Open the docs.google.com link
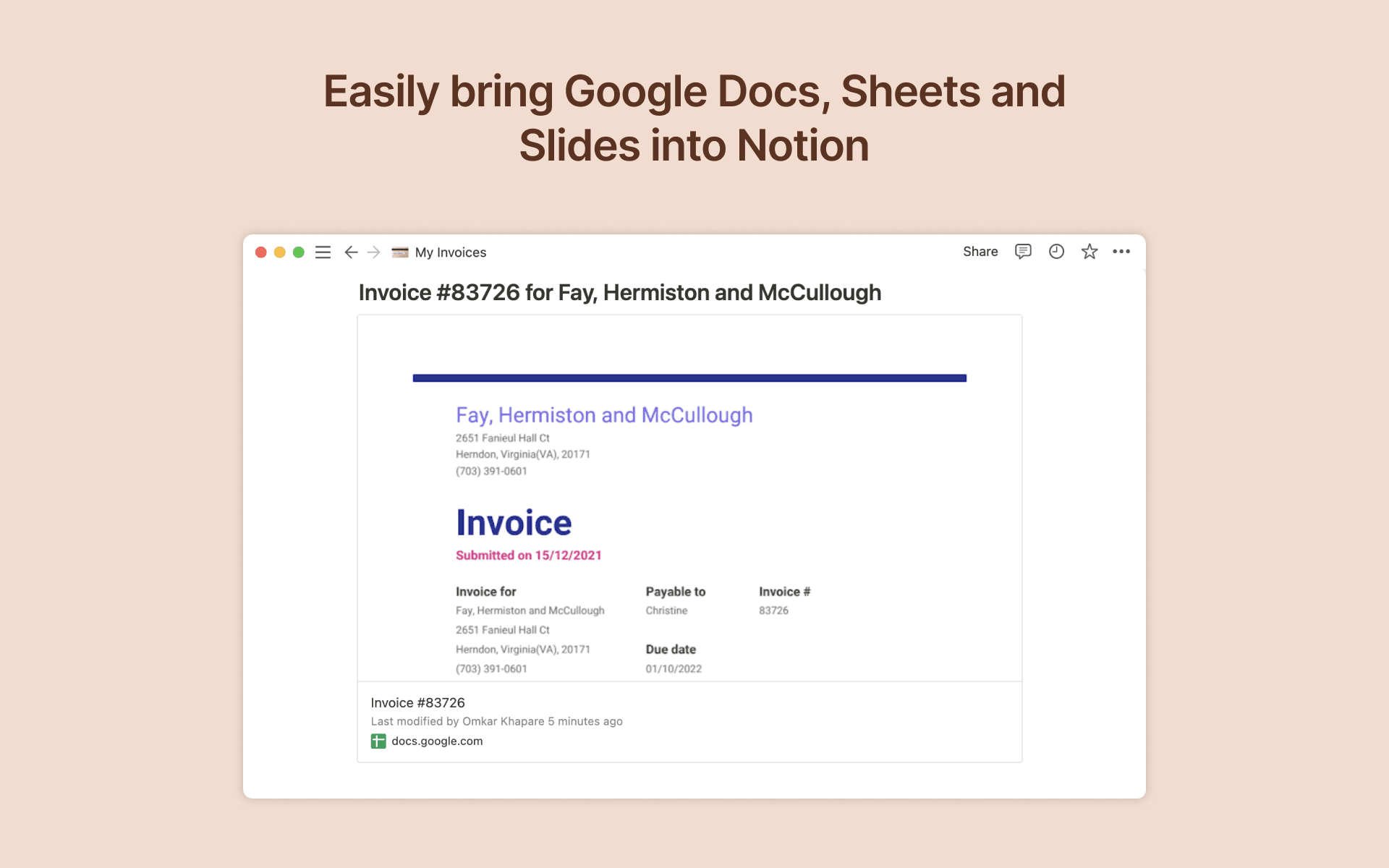 pyautogui.click(x=437, y=741)
